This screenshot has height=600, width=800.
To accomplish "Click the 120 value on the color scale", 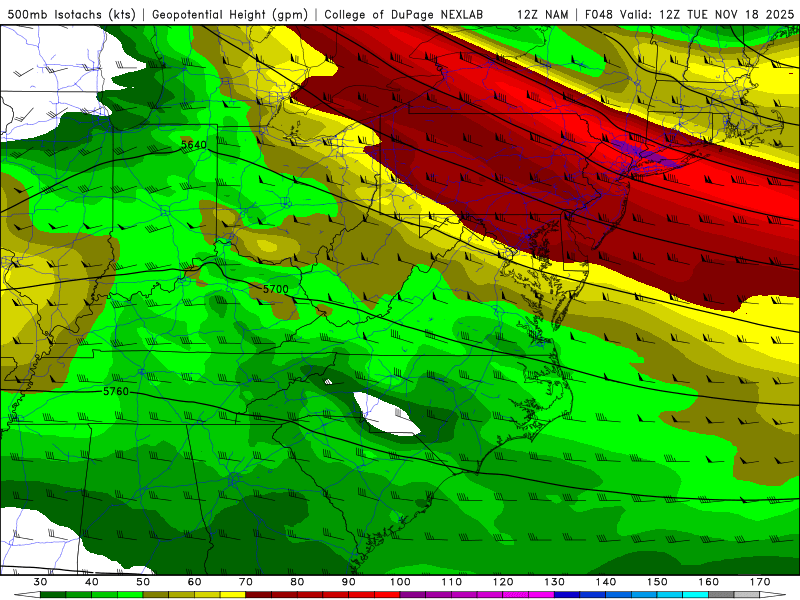I will coord(503,582).
